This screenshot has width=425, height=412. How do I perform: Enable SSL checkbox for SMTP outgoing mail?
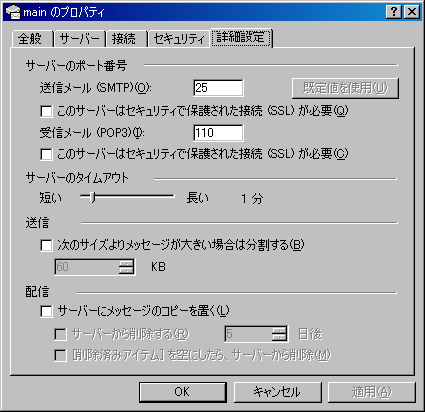point(46,111)
